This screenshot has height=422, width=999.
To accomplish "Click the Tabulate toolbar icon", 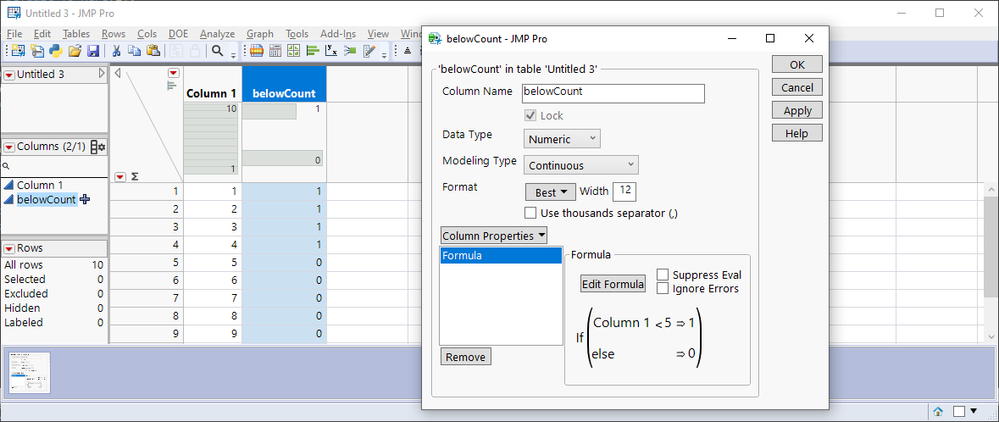I will tap(276, 51).
